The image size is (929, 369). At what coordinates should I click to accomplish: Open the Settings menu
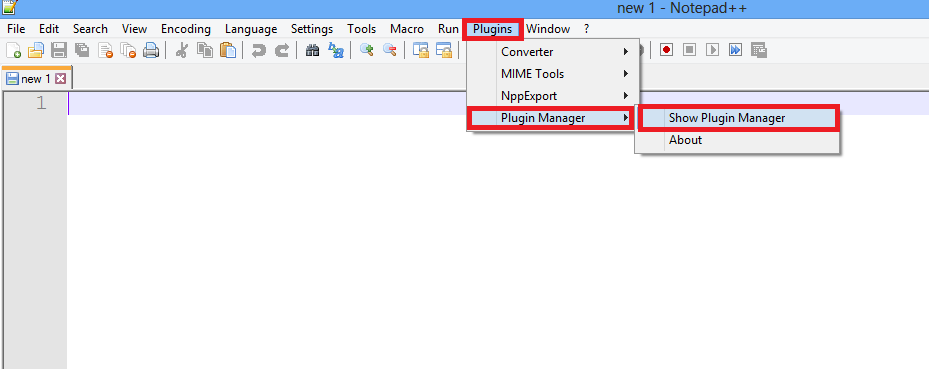[312, 28]
